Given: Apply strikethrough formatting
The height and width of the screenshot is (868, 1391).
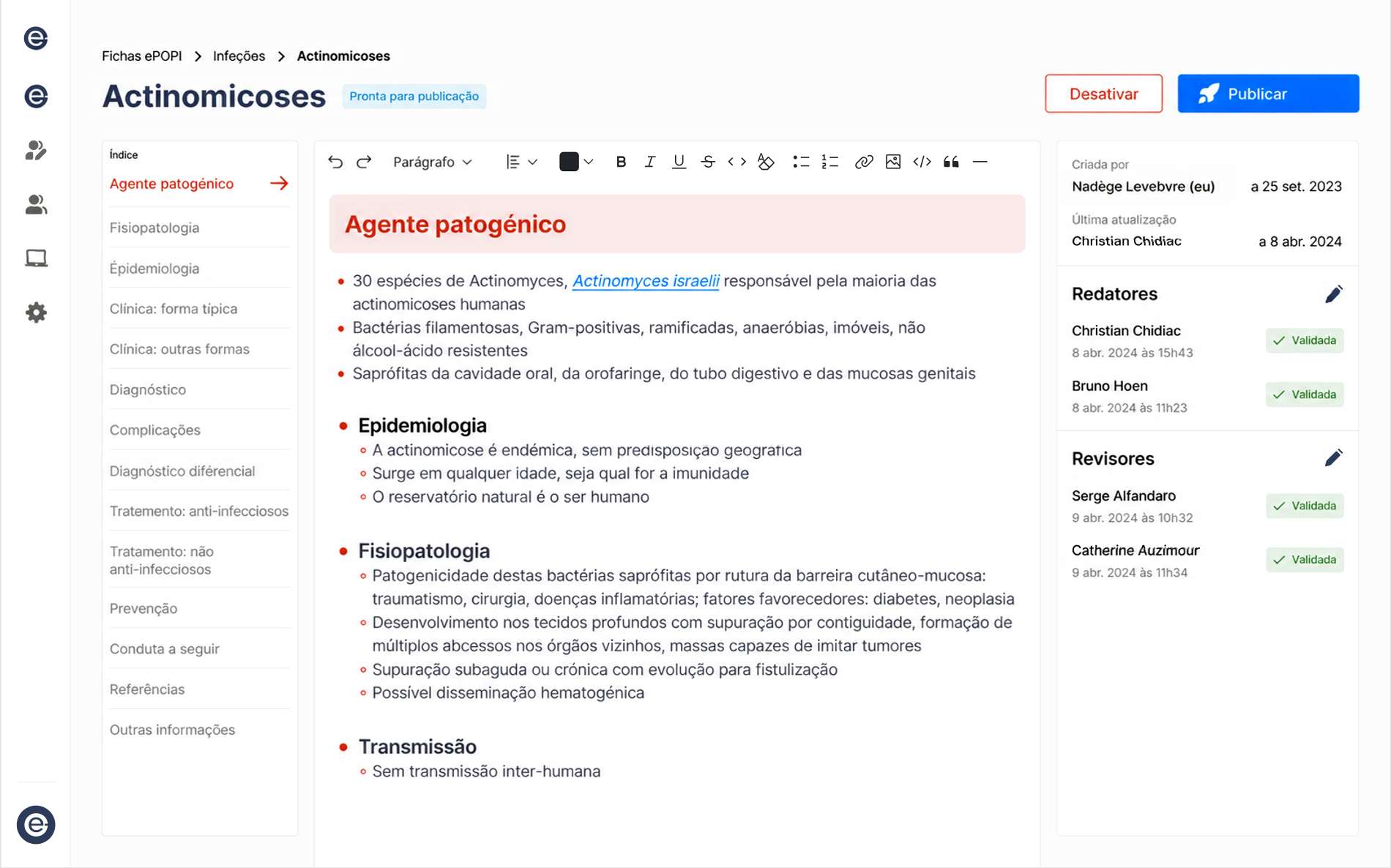Looking at the screenshot, I should point(708,162).
